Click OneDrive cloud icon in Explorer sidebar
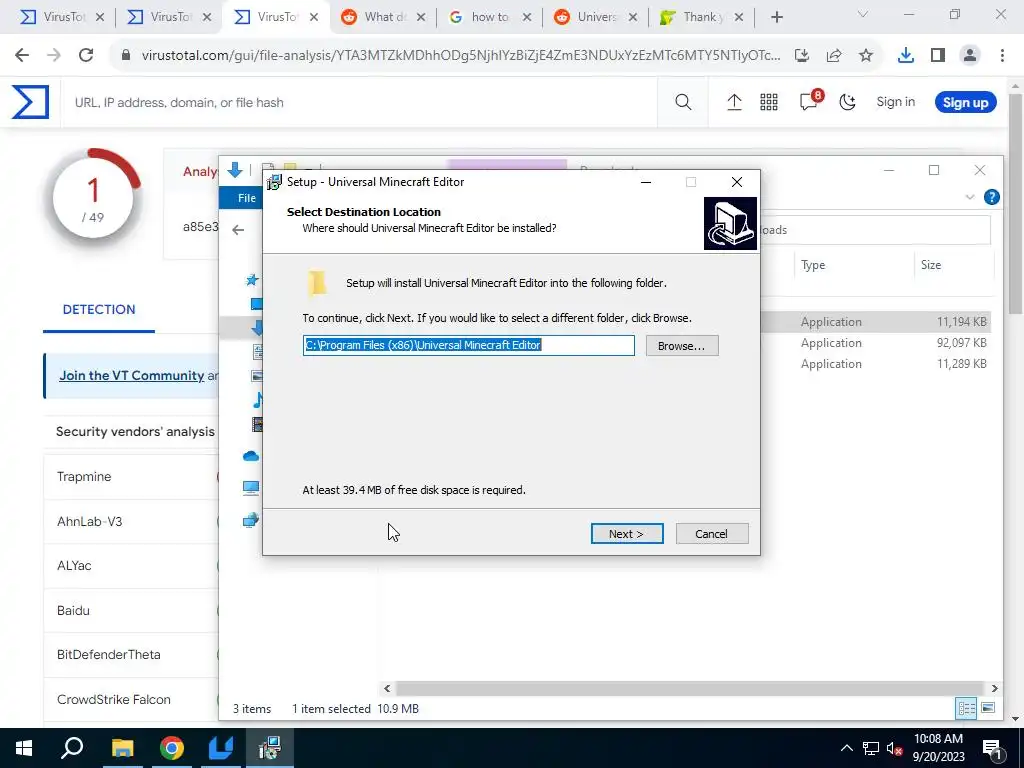The height and width of the screenshot is (768, 1024). [x=251, y=456]
